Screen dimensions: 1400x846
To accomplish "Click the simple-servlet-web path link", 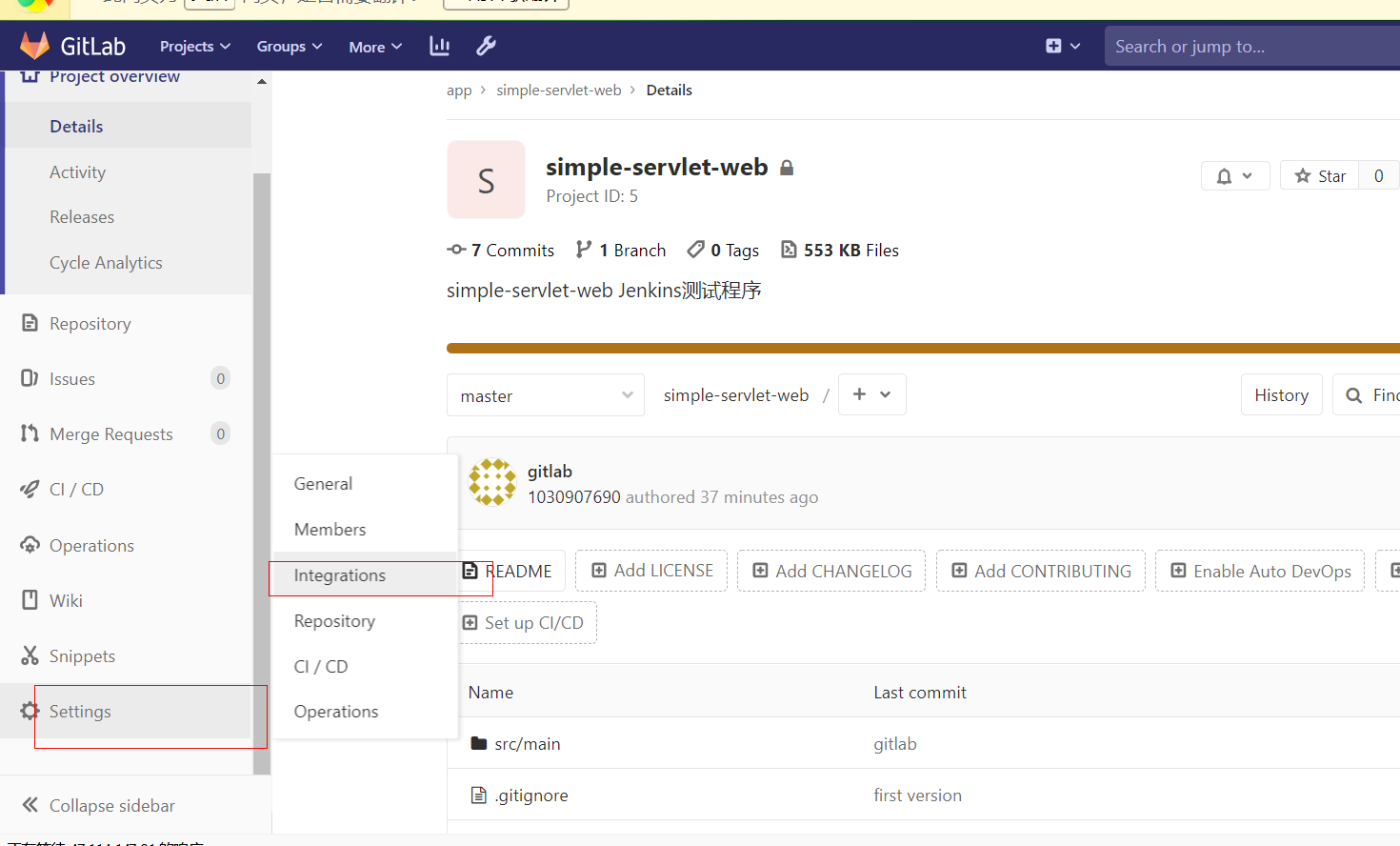I will coord(736,394).
